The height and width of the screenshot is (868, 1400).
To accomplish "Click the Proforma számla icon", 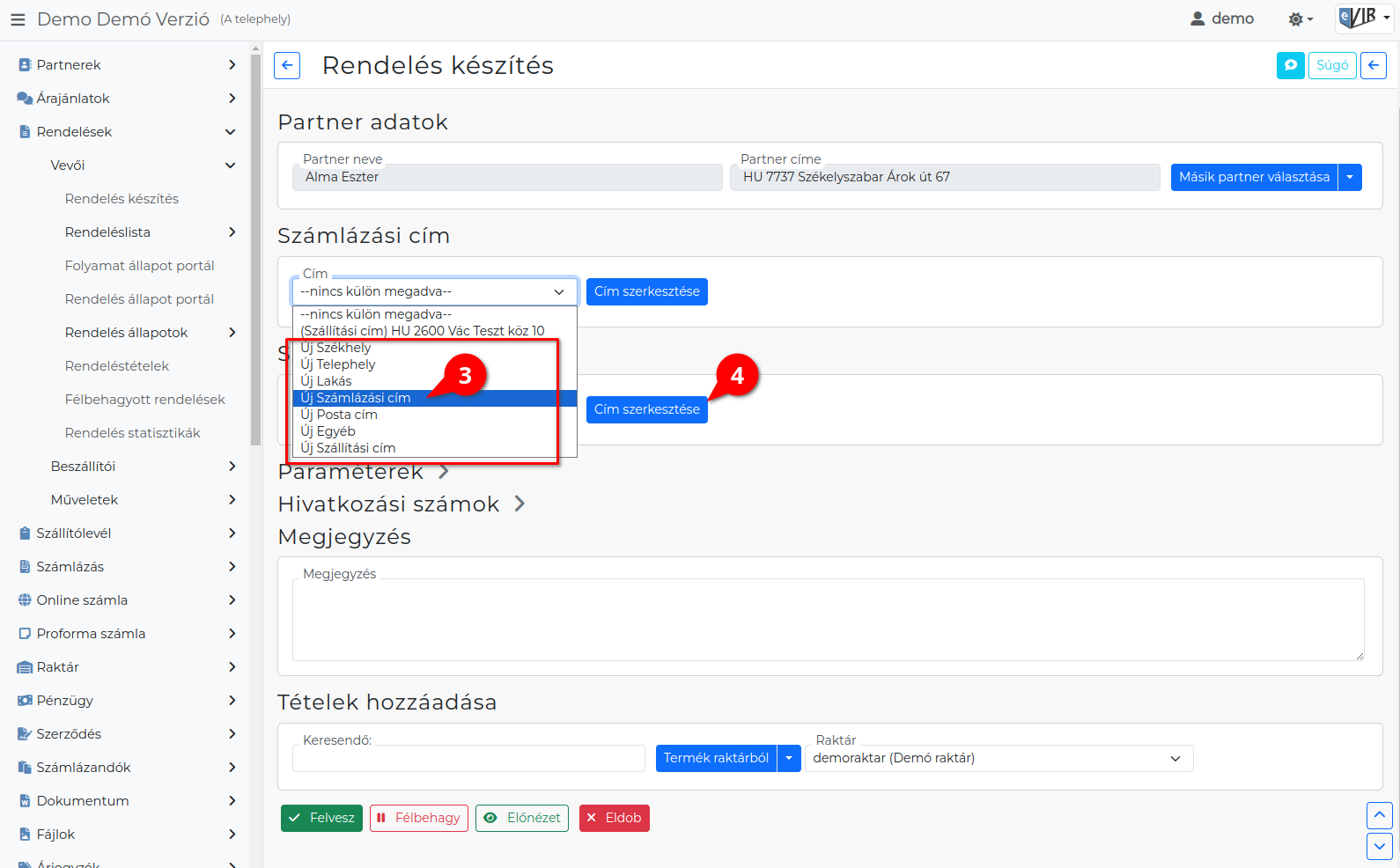I will click(x=25, y=634).
